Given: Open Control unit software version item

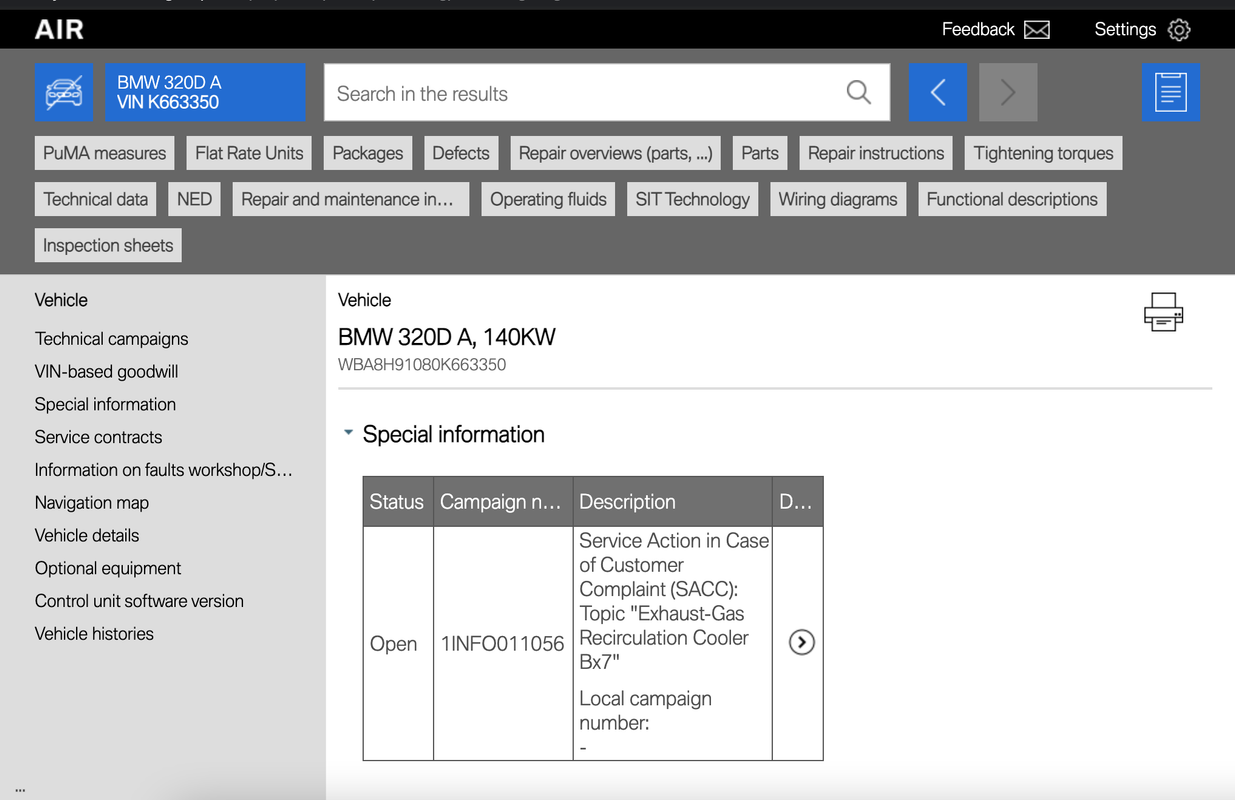Looking at the screenshot, I should 139,601.
